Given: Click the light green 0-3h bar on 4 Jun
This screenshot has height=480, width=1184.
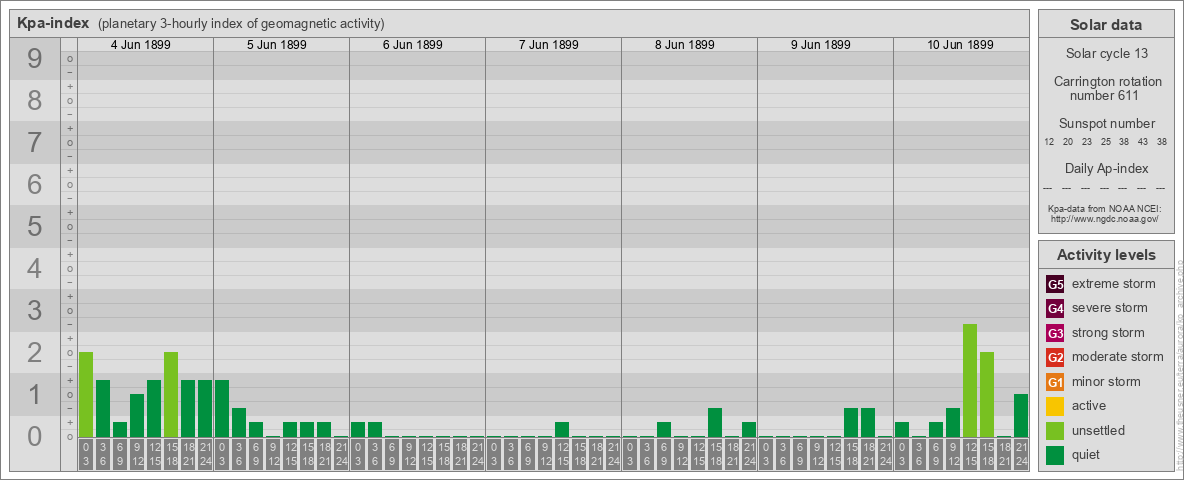Looking at the screenshot, I should [86, 394].
